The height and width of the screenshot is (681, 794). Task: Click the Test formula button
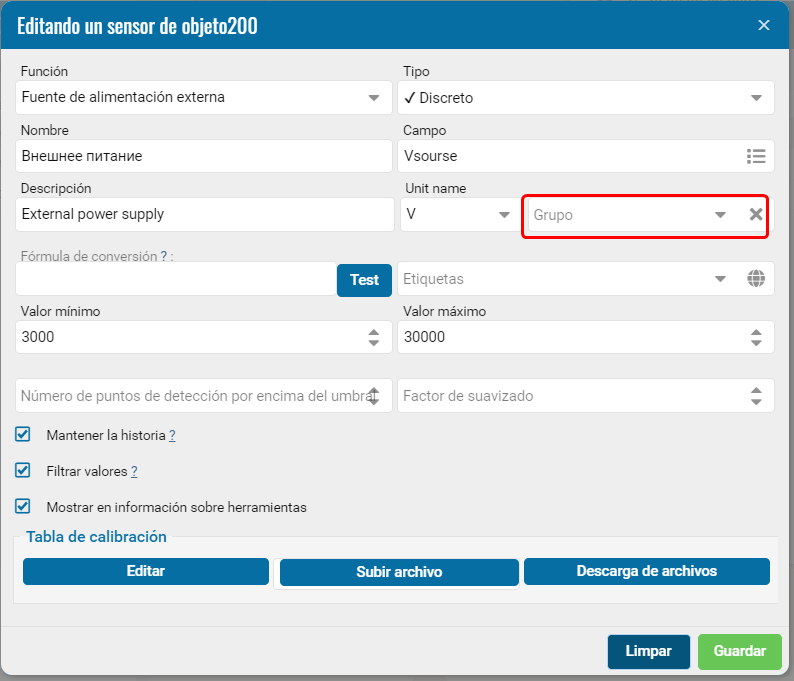coord(364,280)
